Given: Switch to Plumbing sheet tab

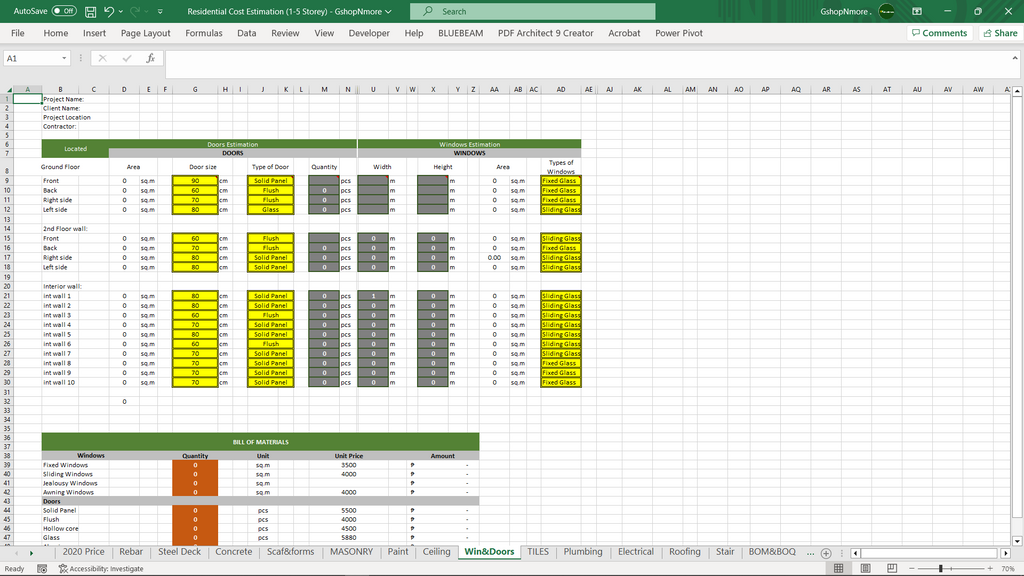Looking at the screenshot, I should coord(583,552).
